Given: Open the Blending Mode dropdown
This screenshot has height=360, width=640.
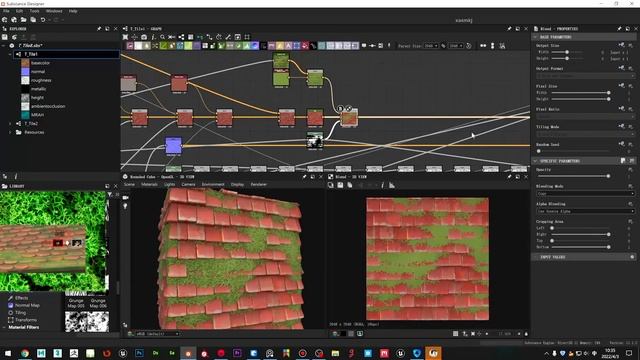Looking at the screenshot, I should point(585,193).
